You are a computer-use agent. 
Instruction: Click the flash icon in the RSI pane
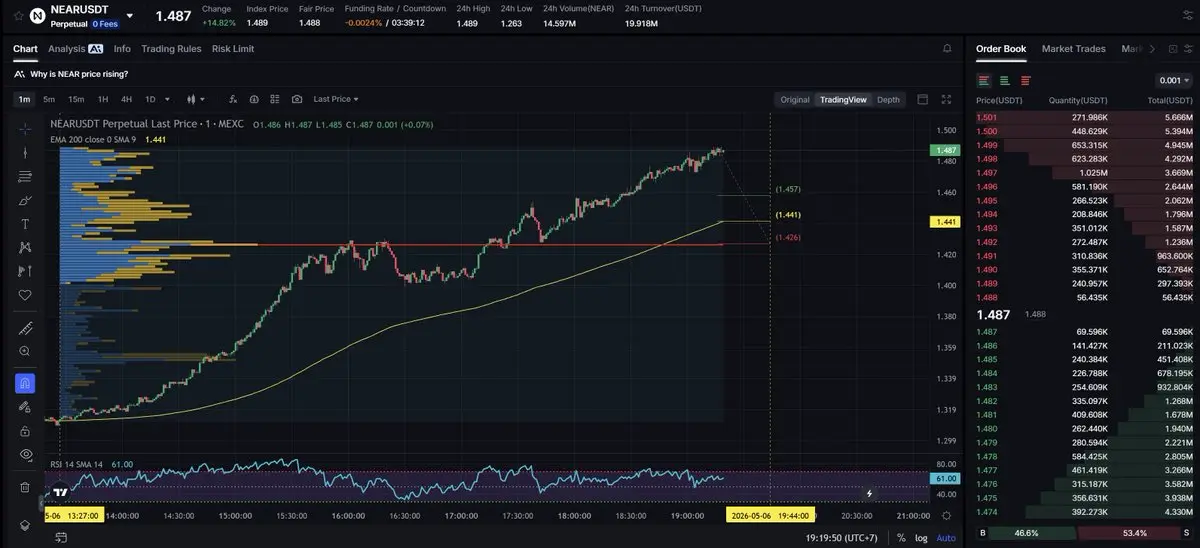(869, 493)
